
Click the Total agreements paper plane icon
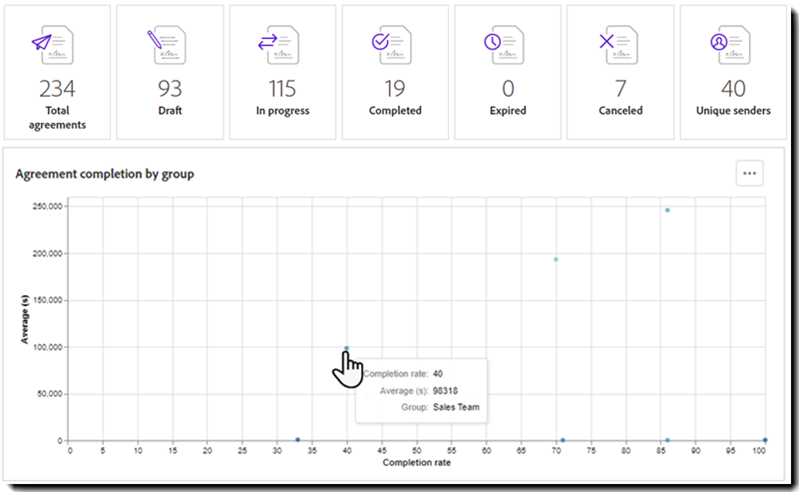(55, 43)
